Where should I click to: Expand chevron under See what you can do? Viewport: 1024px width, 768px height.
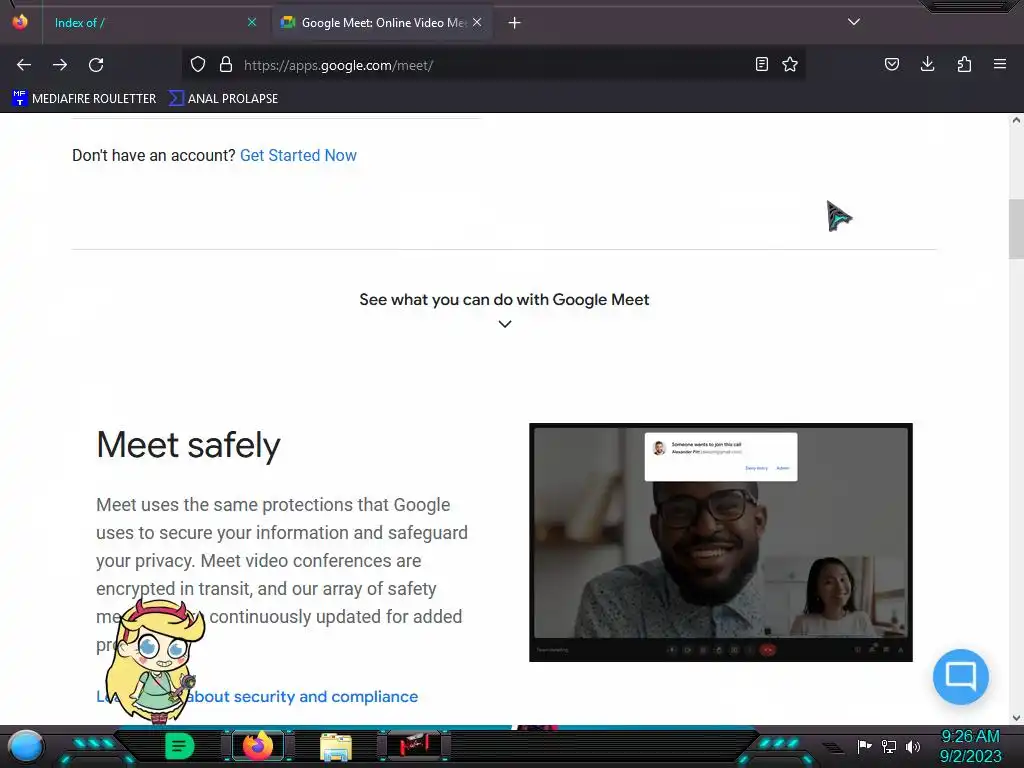click(x=505, y=324)
